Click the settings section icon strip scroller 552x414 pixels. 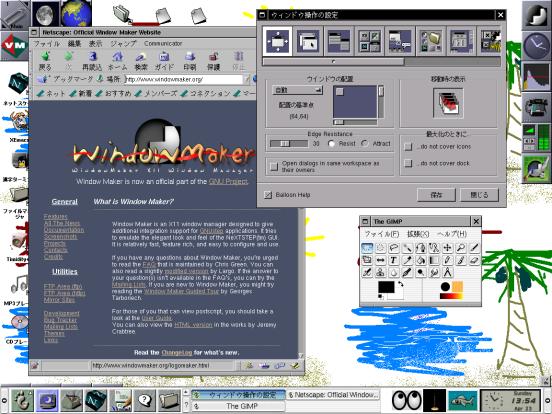[333, 62]
